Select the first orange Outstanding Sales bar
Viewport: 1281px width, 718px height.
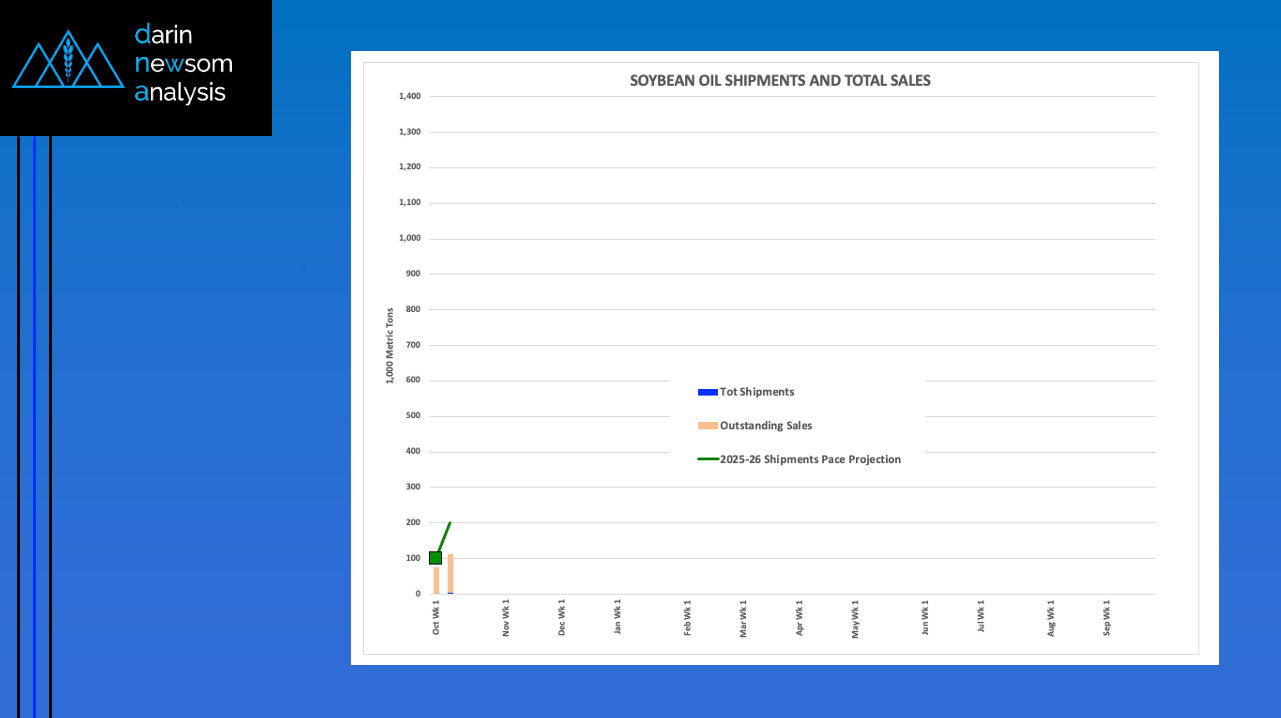click(x=436, y=580)
